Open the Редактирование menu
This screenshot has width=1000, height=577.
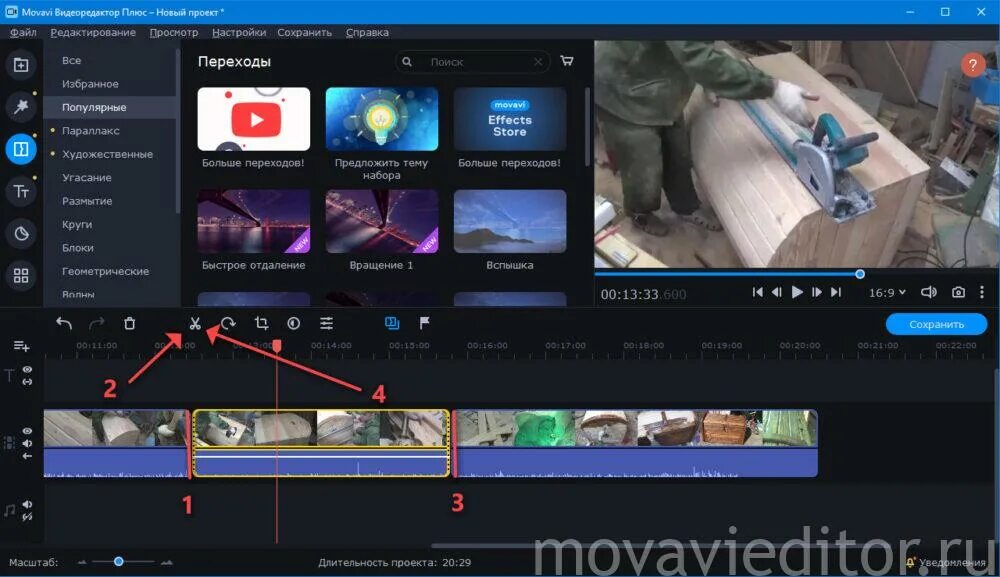point(93,33)
